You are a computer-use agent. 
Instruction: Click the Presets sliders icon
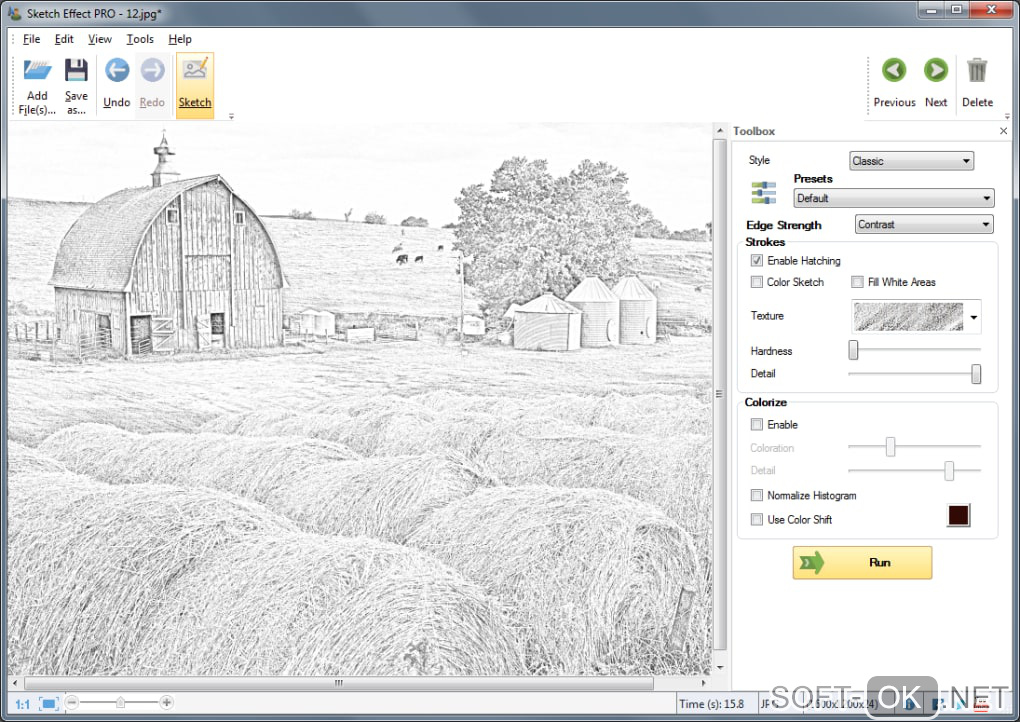coord(763,193)
